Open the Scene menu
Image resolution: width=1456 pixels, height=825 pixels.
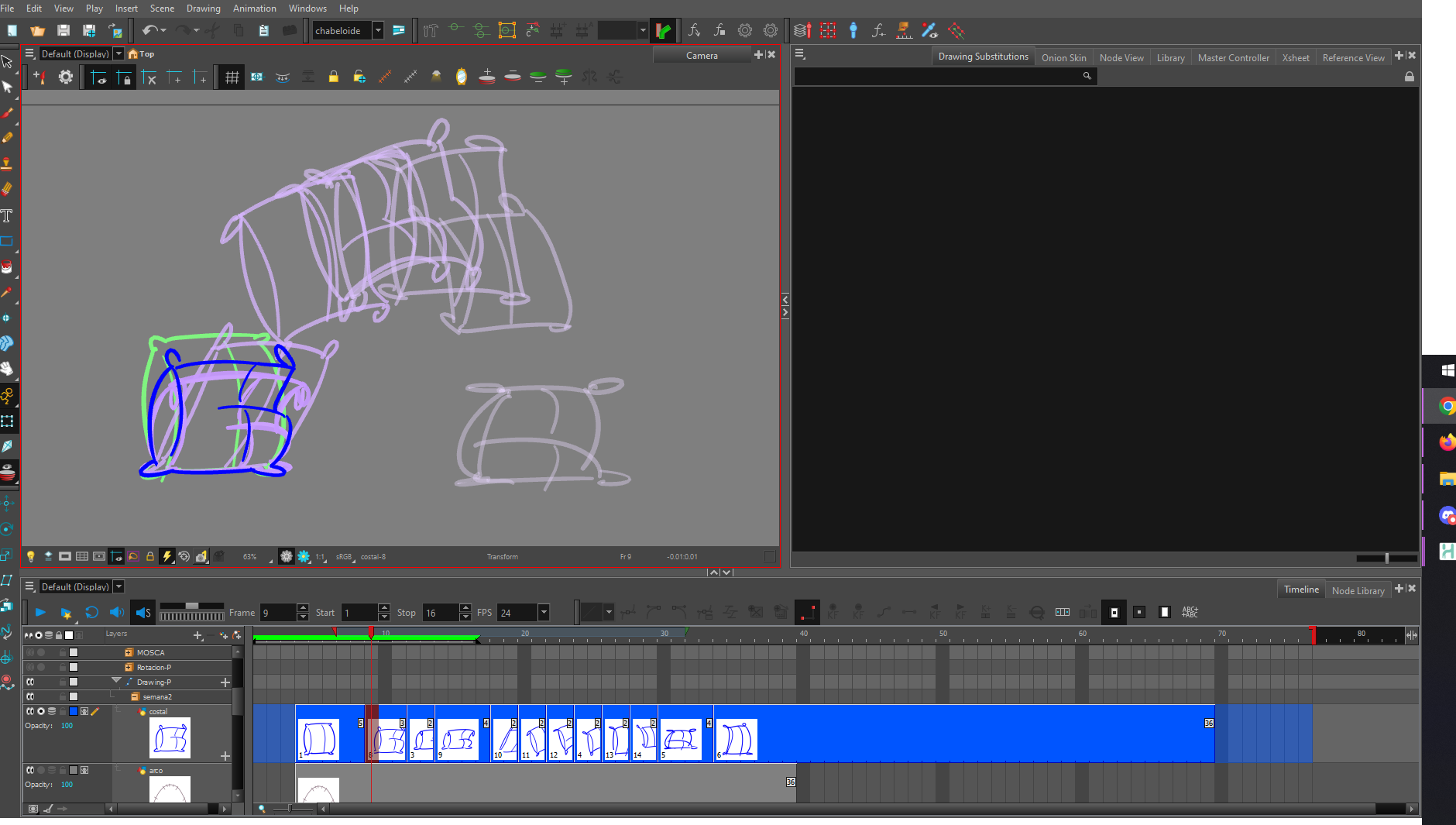tap(162, 8)
